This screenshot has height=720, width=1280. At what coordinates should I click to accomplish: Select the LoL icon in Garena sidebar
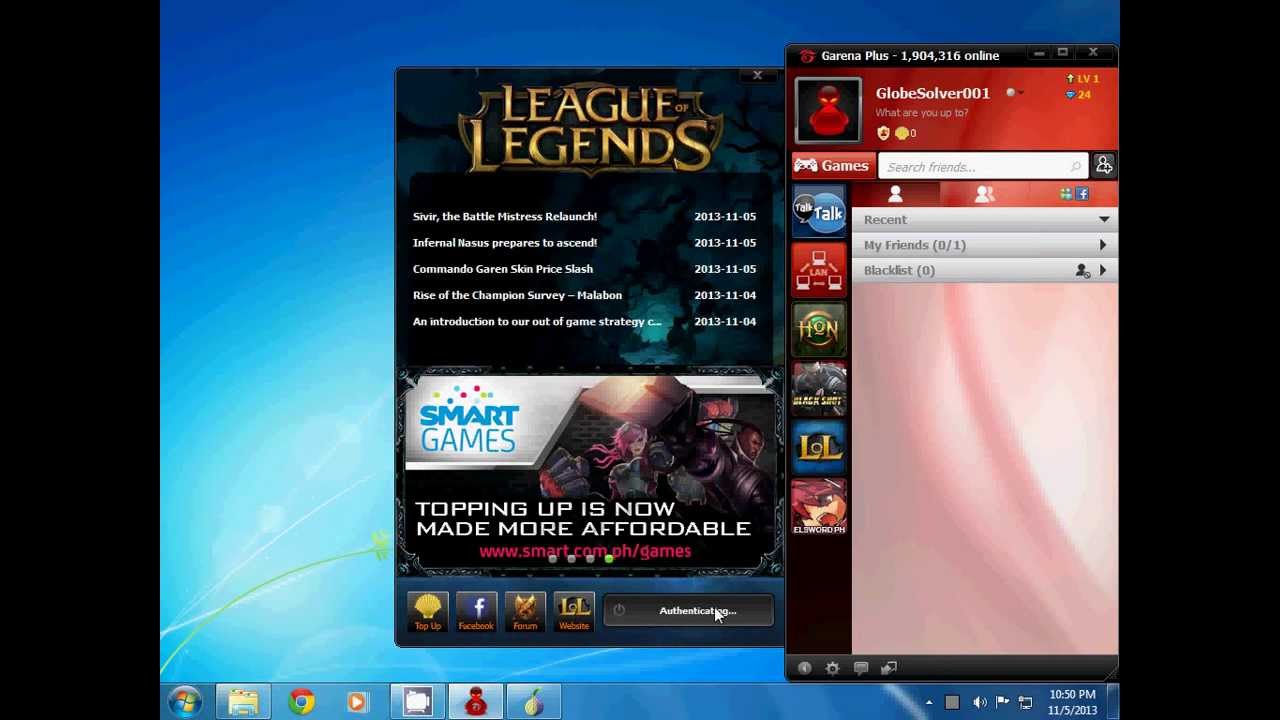[x=819, y=448]
